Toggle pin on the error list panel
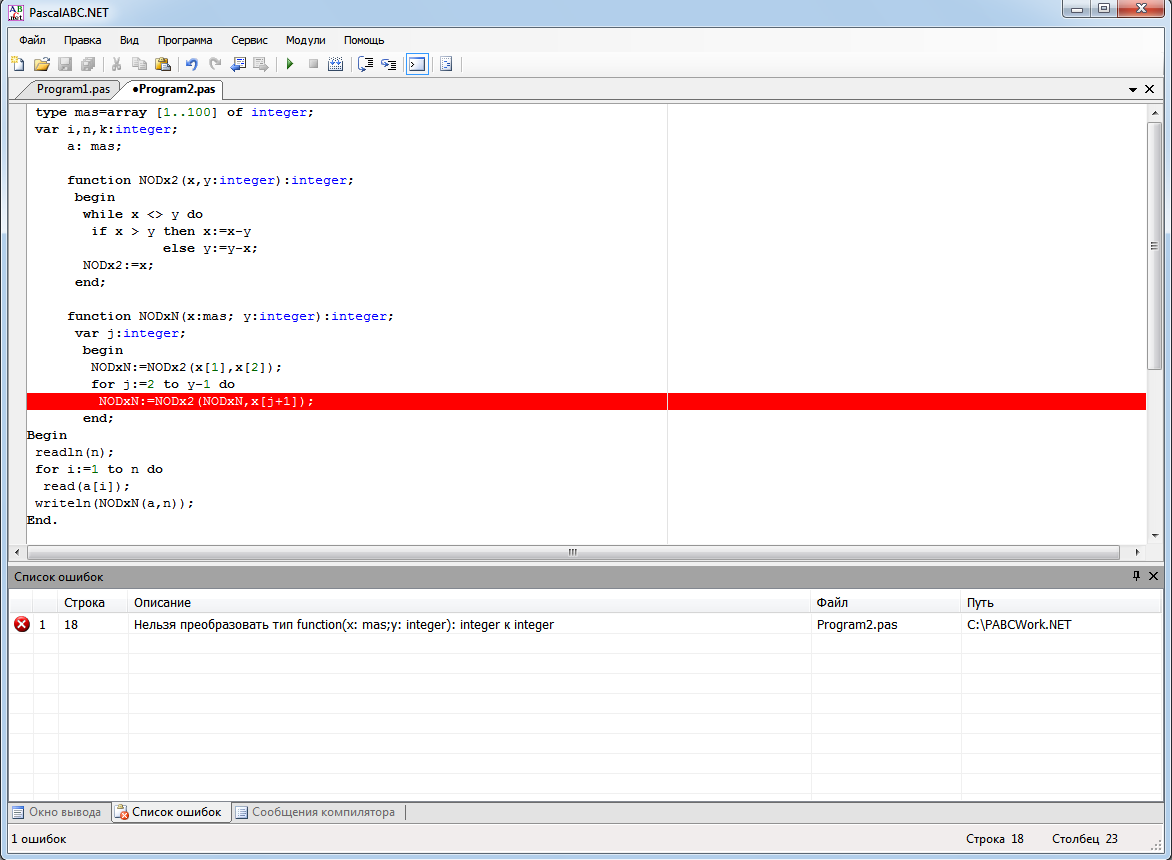This screenshot has width=1172, height=860. (1136, 577)
